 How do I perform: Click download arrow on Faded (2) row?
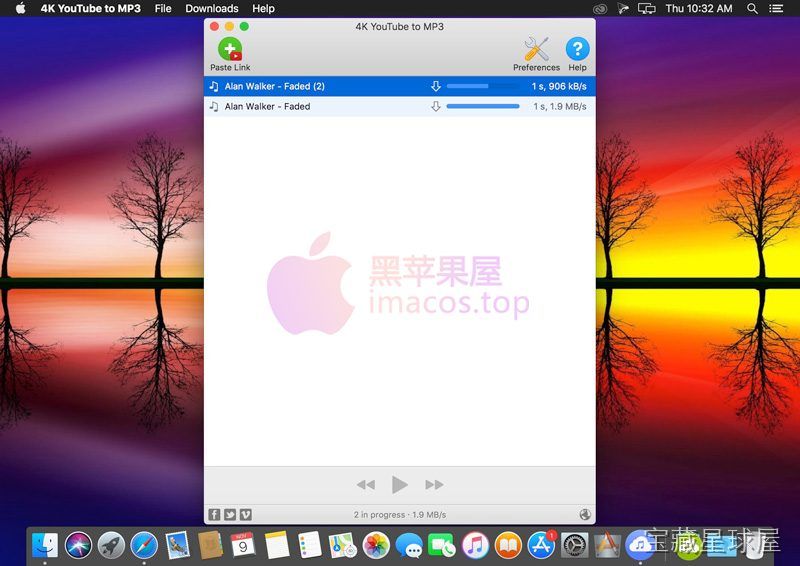click(x=436, y=86)
